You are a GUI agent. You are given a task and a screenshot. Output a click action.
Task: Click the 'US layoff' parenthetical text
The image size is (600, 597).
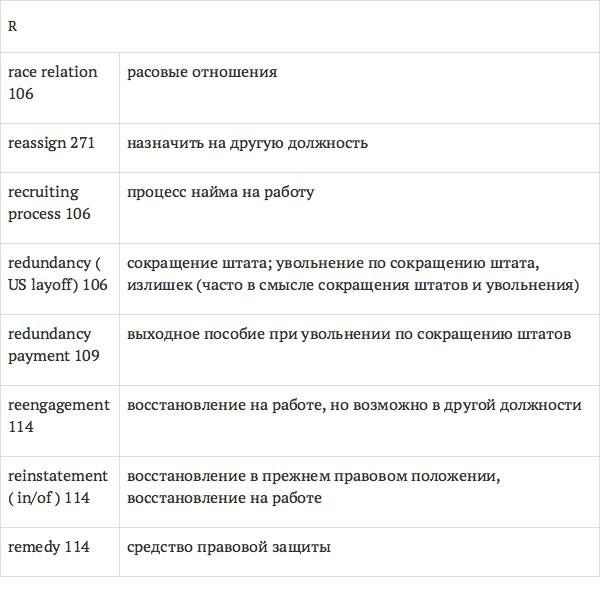45,285
